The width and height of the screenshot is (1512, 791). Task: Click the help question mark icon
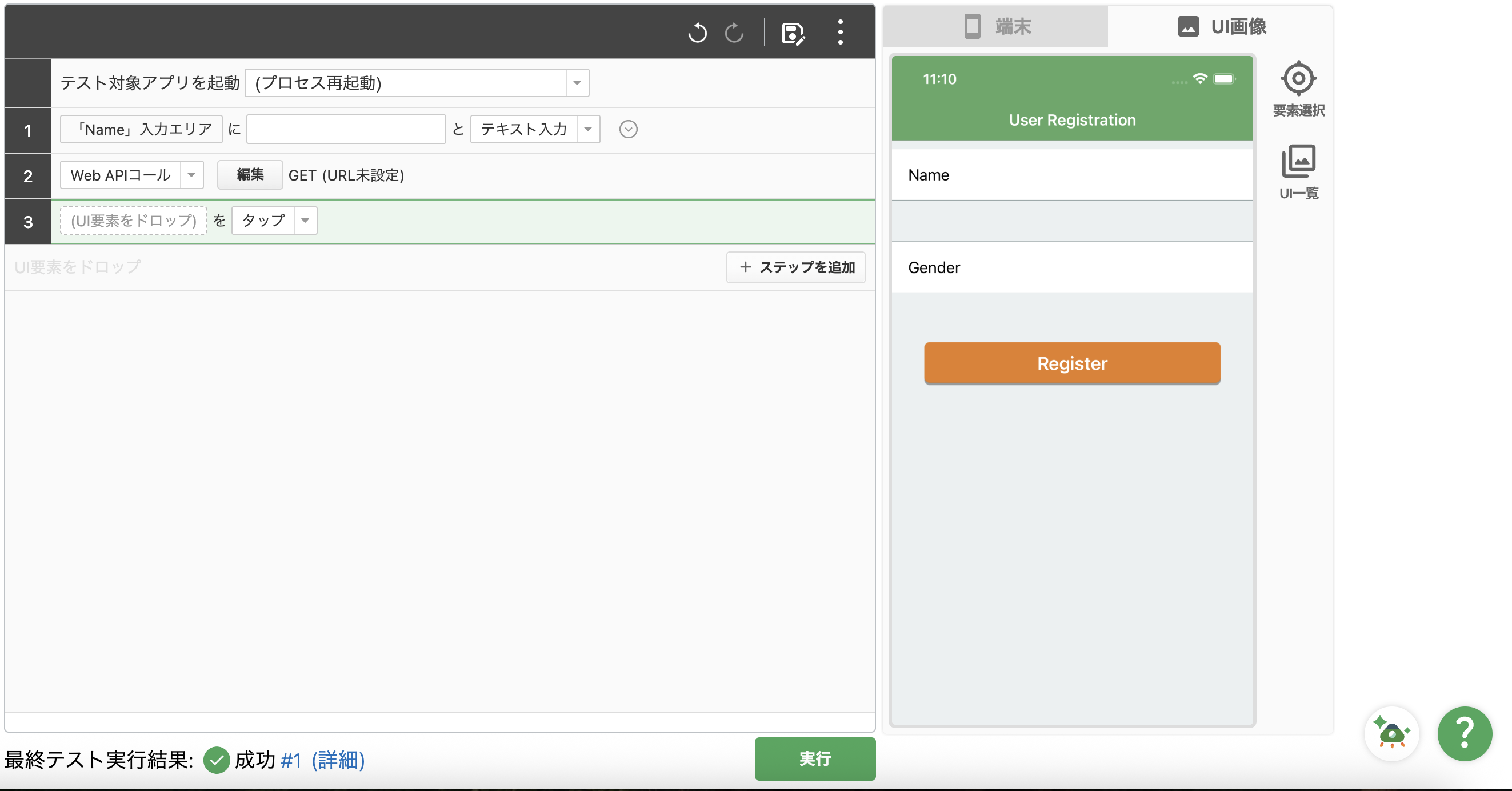click(x=1465, y=733)
